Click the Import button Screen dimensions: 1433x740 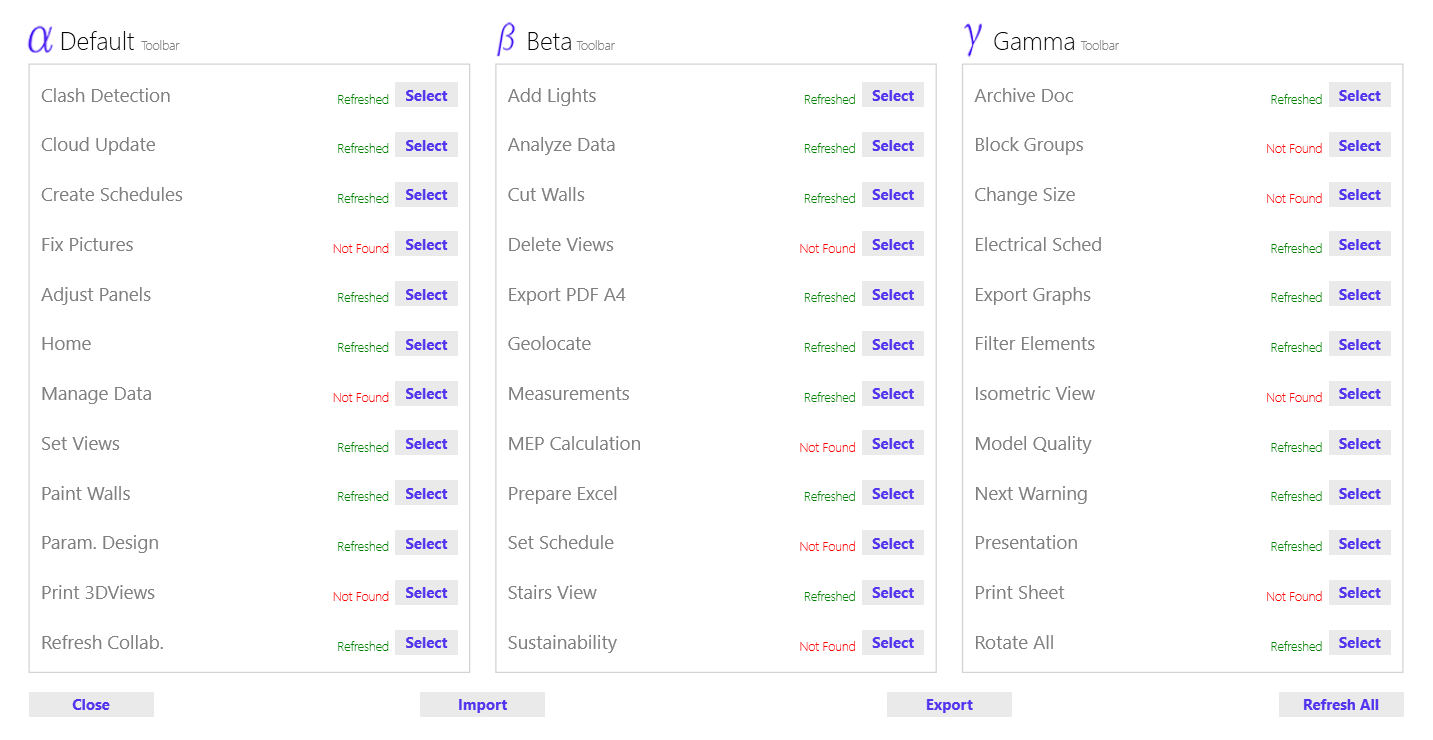[x=482, y=705]
